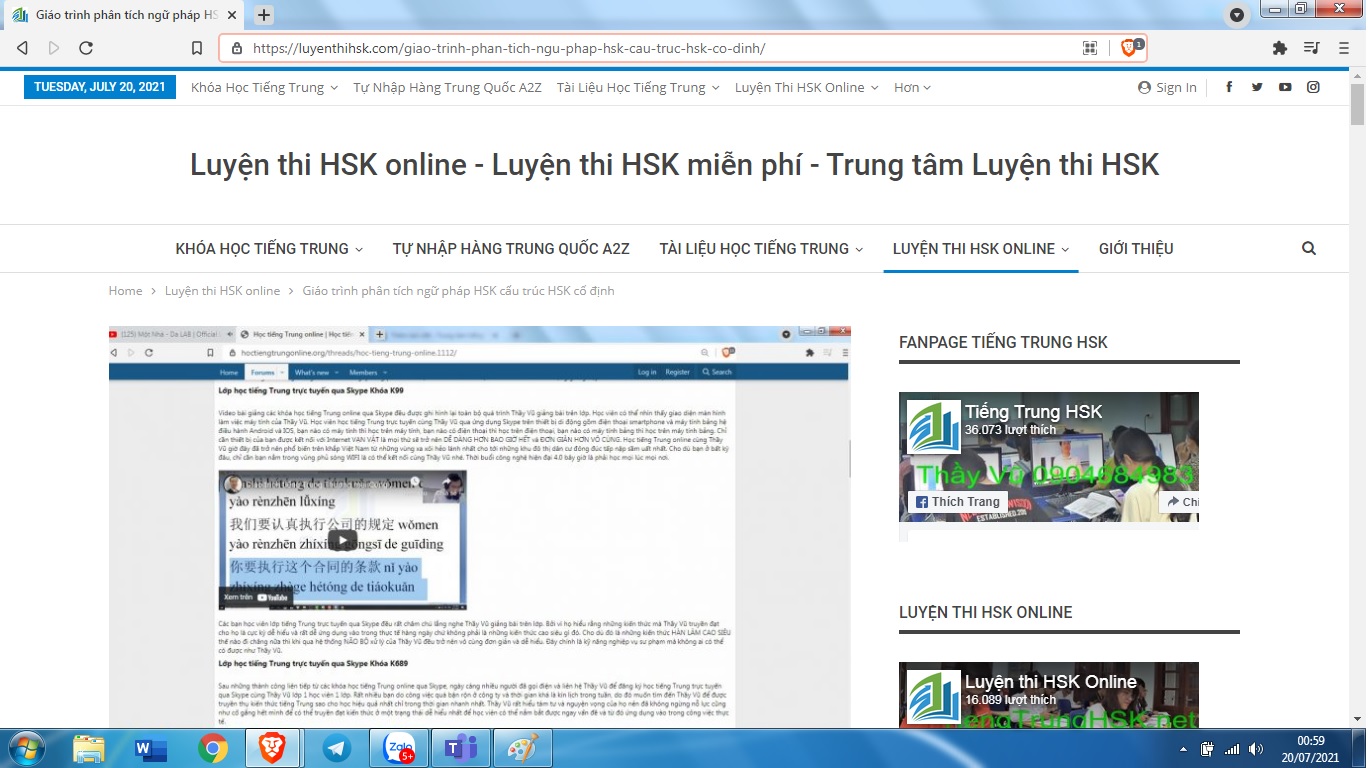The height and width of the screenshot is (768, 1368).
Task: Open TỰ NHẬP HÀNG TRUNG QUỐC A2Z menu item
Action: click(x=511, y=249)
